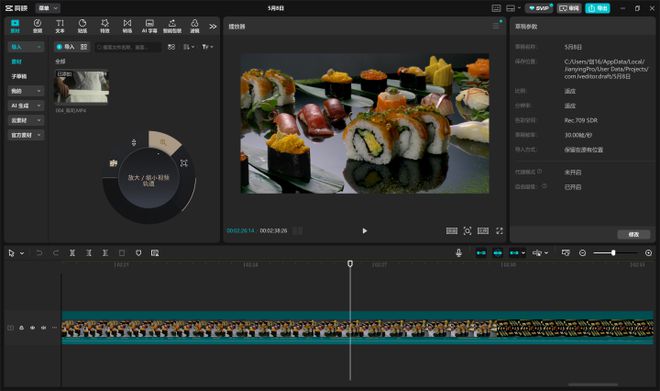
Task: Open the AI captions tab
Action: [x=149, y=26]
